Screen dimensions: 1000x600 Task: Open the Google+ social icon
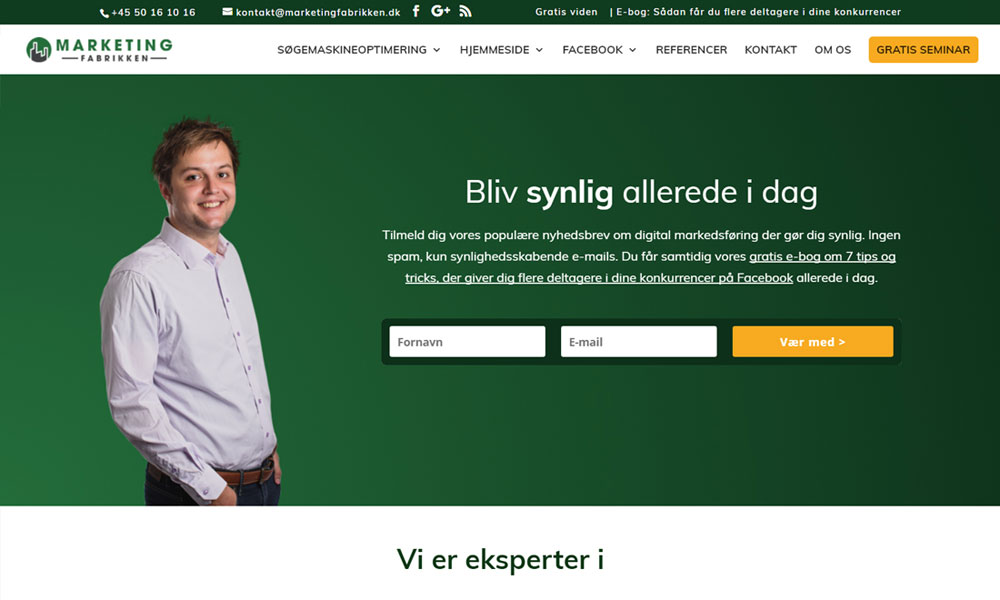coord(440,11)
